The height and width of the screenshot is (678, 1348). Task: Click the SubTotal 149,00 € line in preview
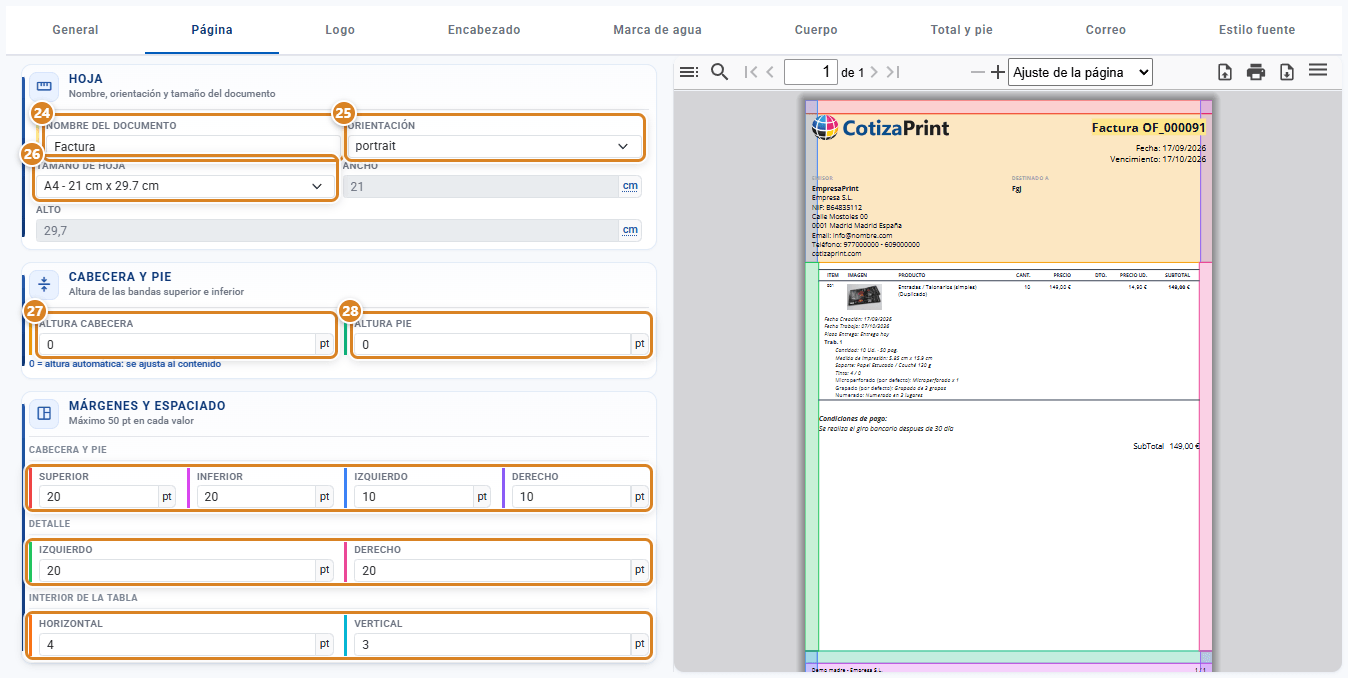click(1166, 447)
